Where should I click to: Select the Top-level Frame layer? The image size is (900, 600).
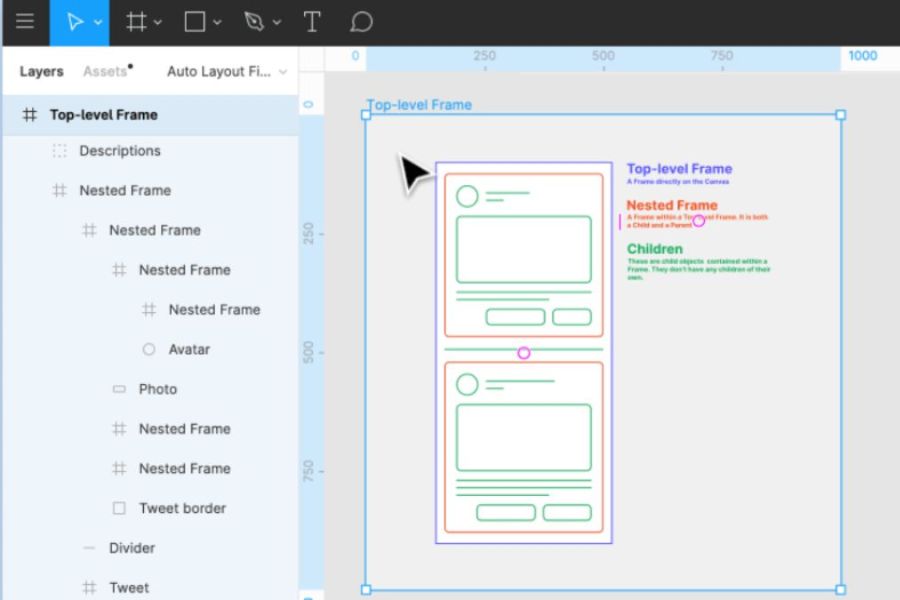coord(103,115)
